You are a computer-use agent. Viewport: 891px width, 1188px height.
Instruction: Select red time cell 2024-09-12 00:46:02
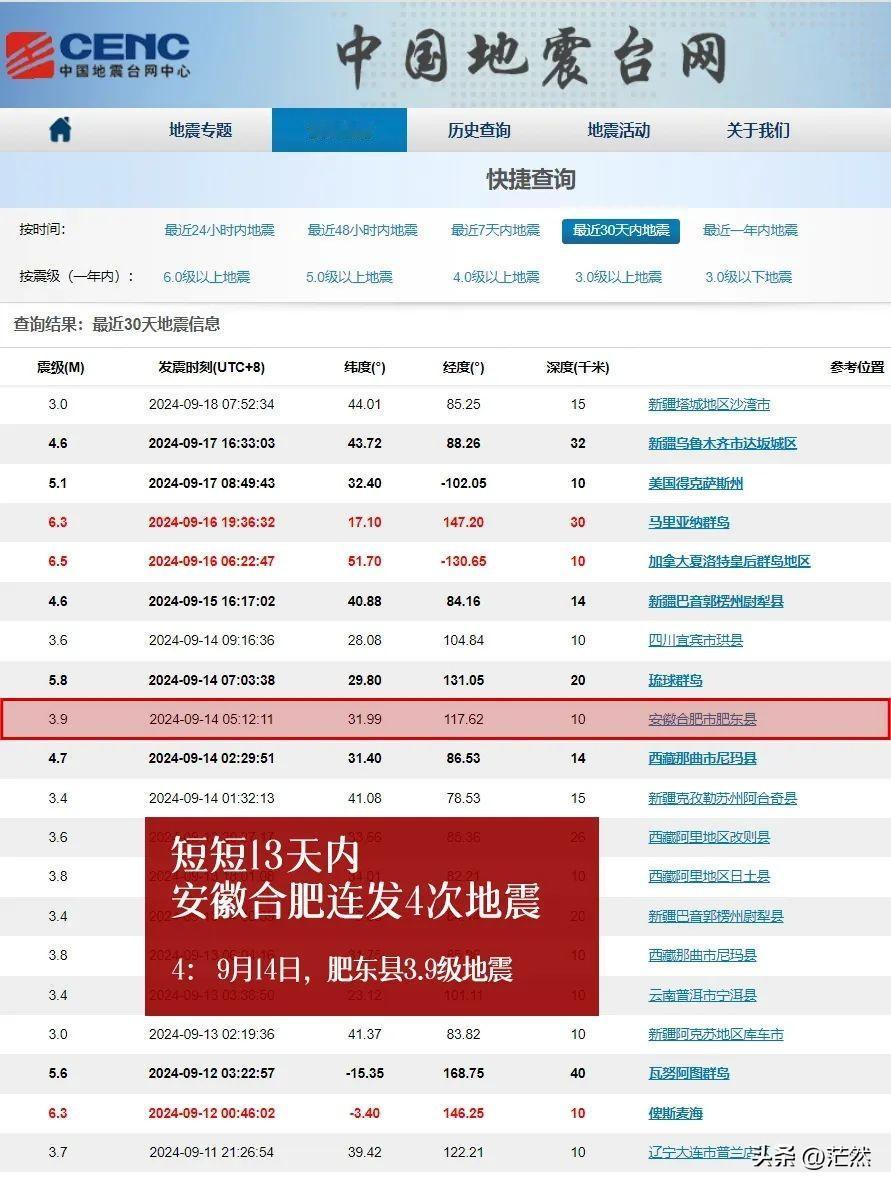pyautogui.click(x=211, y=1113)
